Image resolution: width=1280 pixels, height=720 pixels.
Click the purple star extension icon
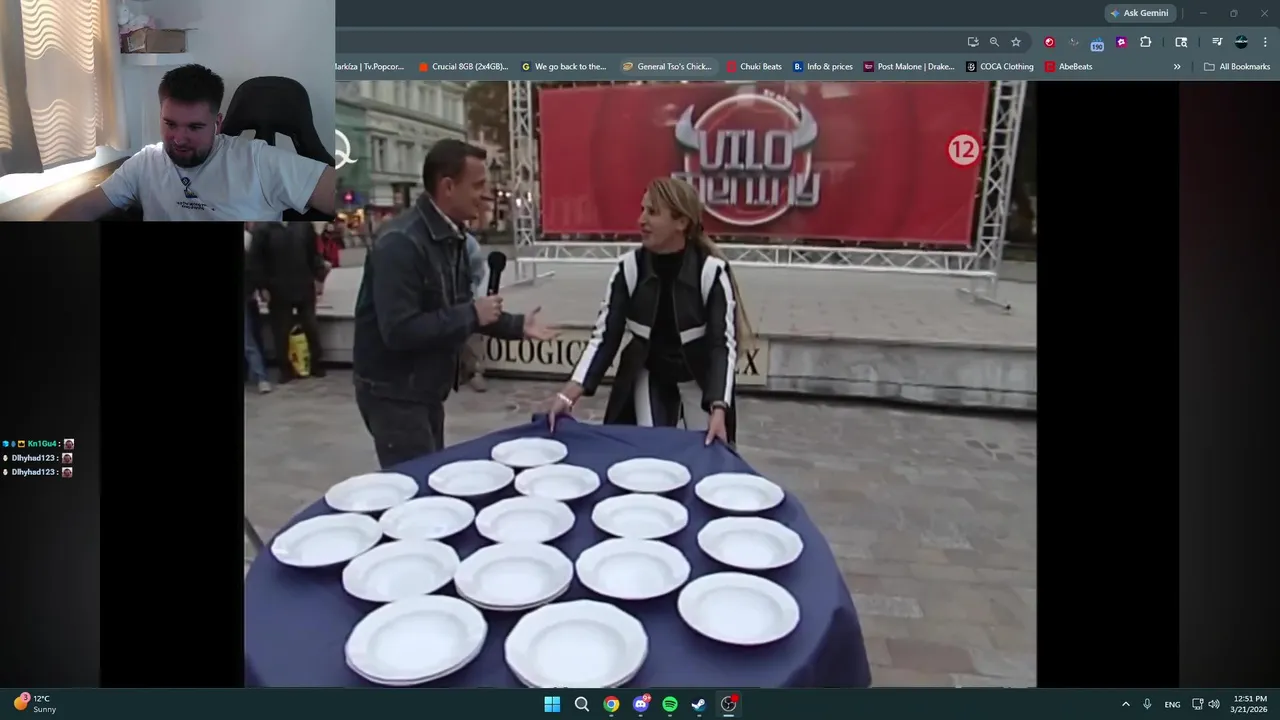(x=1121, y=42)
